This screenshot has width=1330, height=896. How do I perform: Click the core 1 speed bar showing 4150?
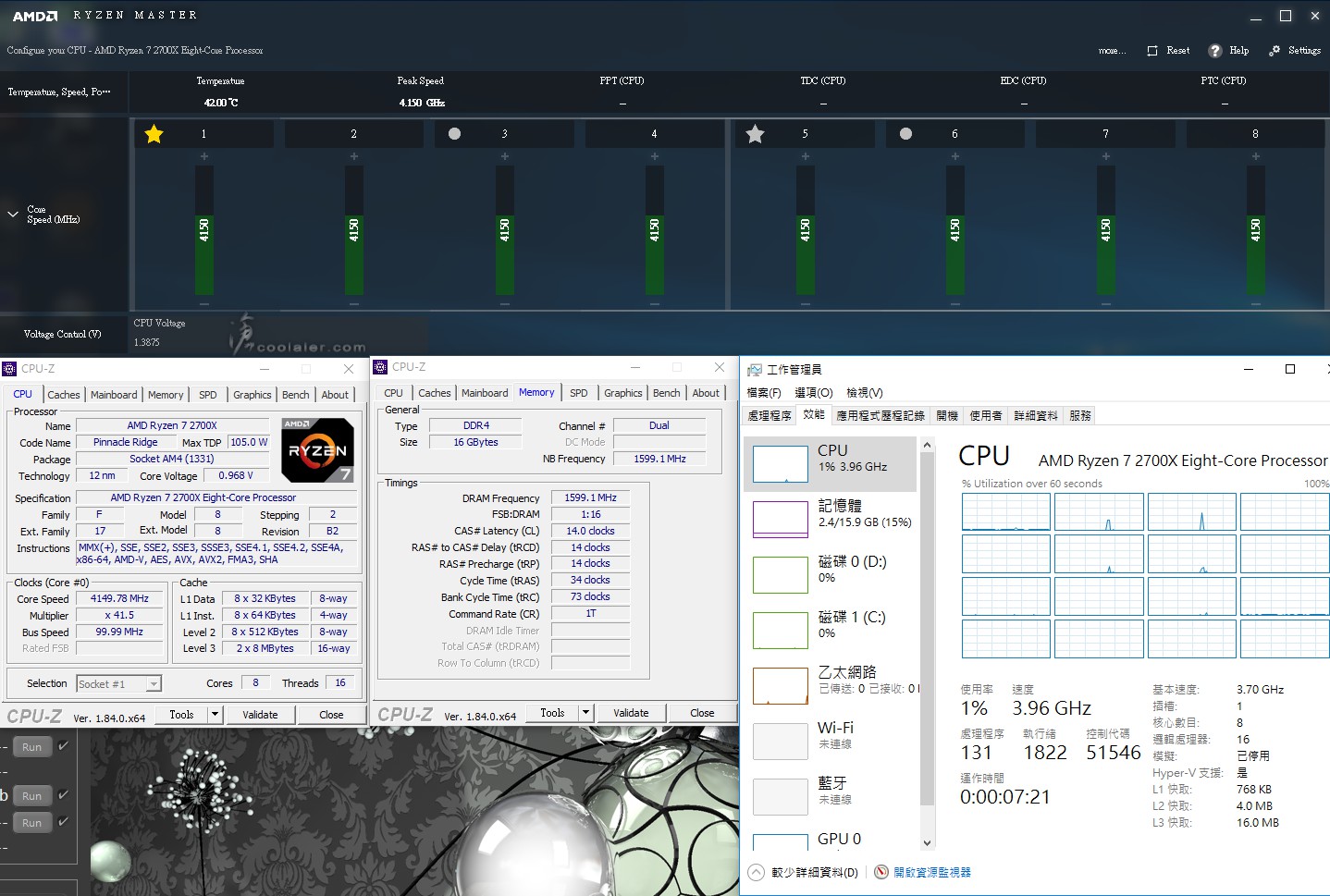point(203,230)
